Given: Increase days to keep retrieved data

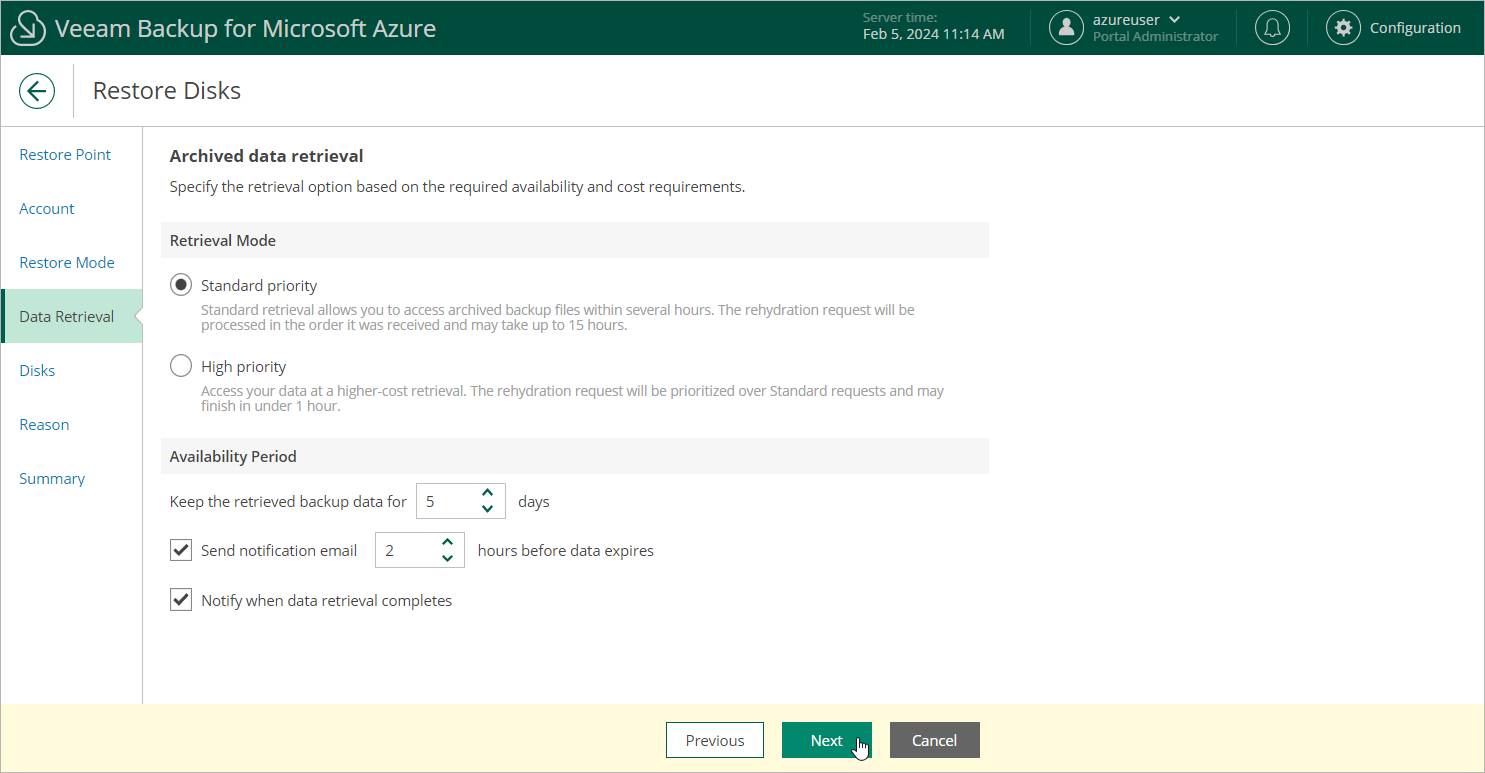Looking at the screenshot, I should pos(487,493).
